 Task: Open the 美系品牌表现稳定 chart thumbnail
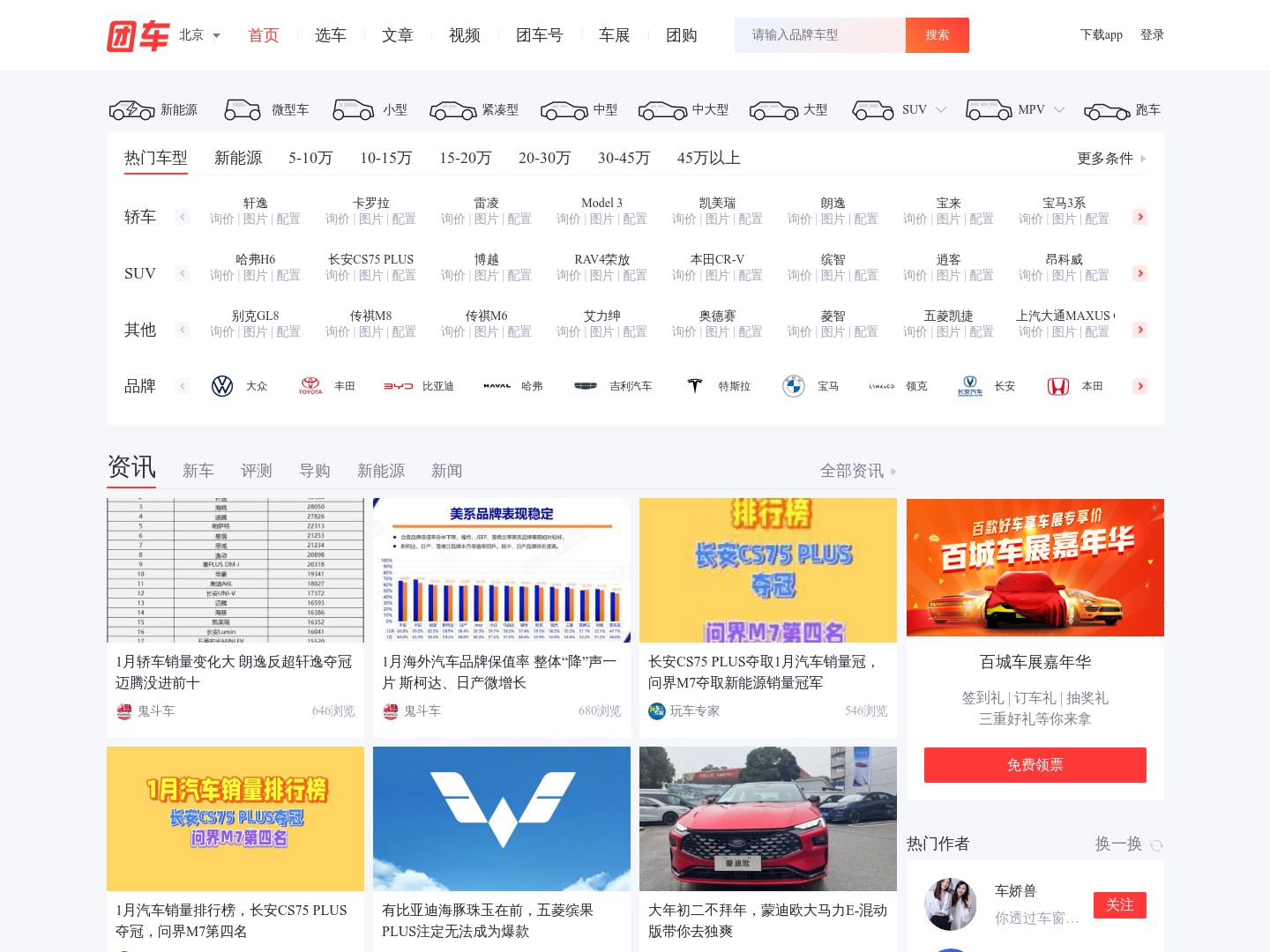tap(502, 570)
